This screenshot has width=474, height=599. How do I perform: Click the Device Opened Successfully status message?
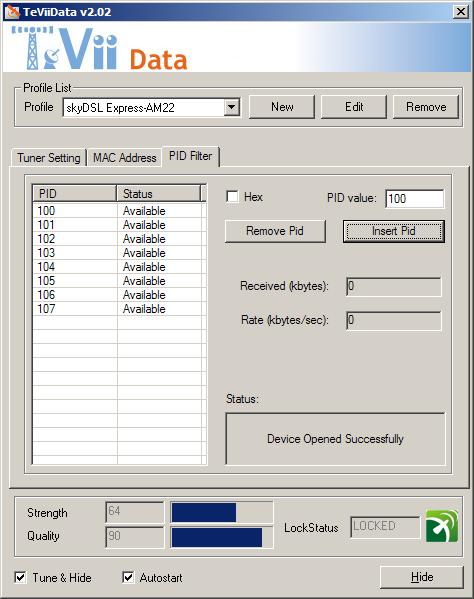335,439
